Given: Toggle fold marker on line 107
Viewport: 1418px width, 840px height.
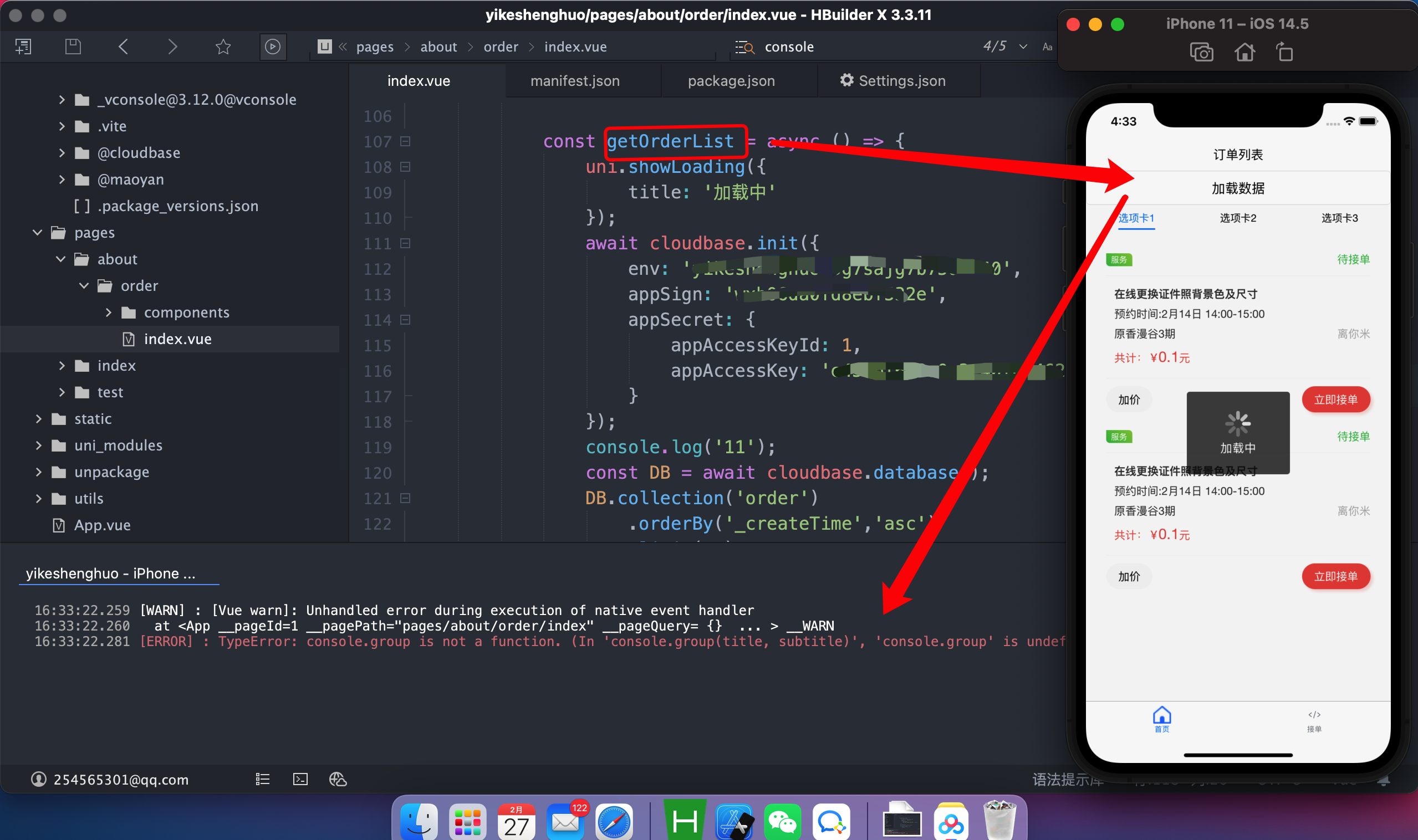Looking at the screenshot, I should 405,141.
